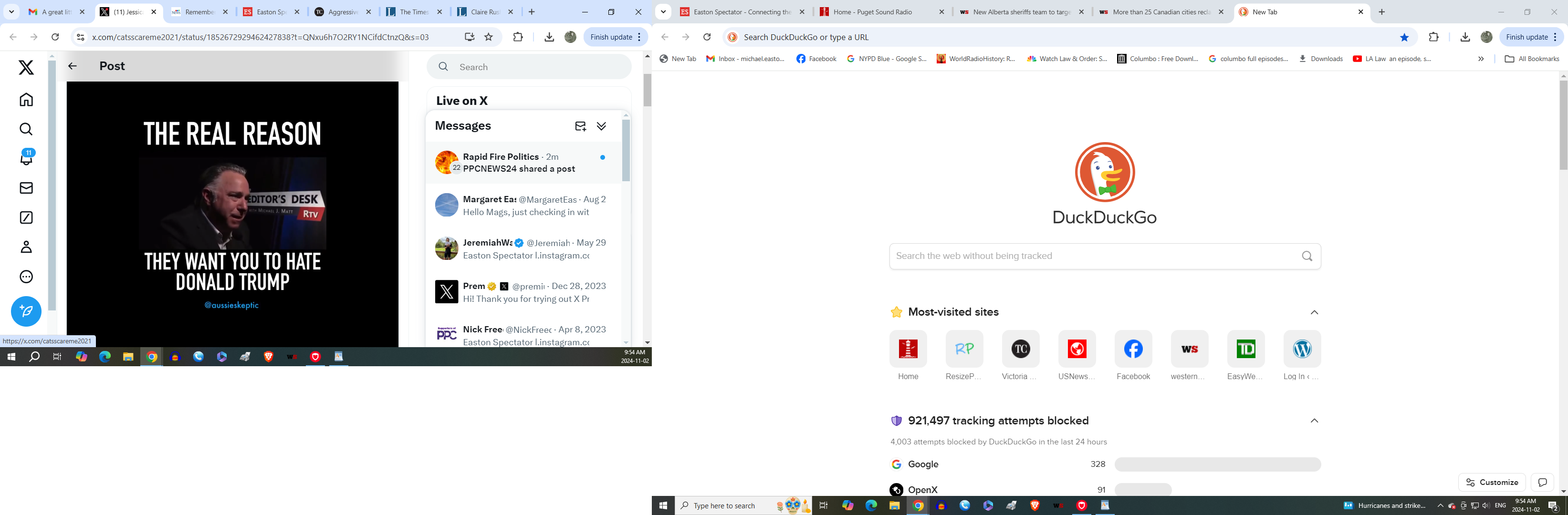The image size is (1568, 515).
Task: Click Messages panel vertical scrollbar
Action: click(x=626, y=150)
